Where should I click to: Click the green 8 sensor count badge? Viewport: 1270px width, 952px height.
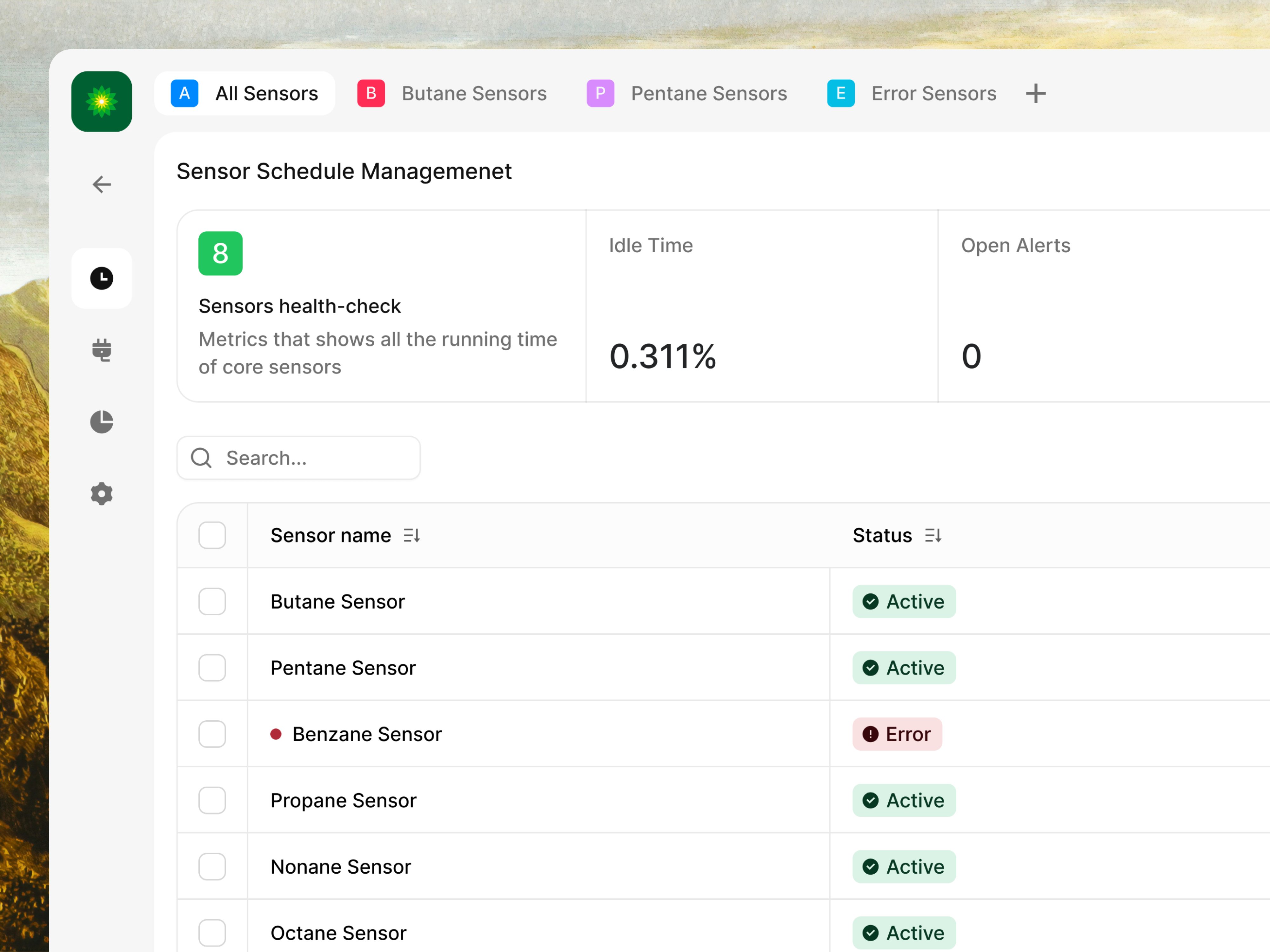point(220,253)
